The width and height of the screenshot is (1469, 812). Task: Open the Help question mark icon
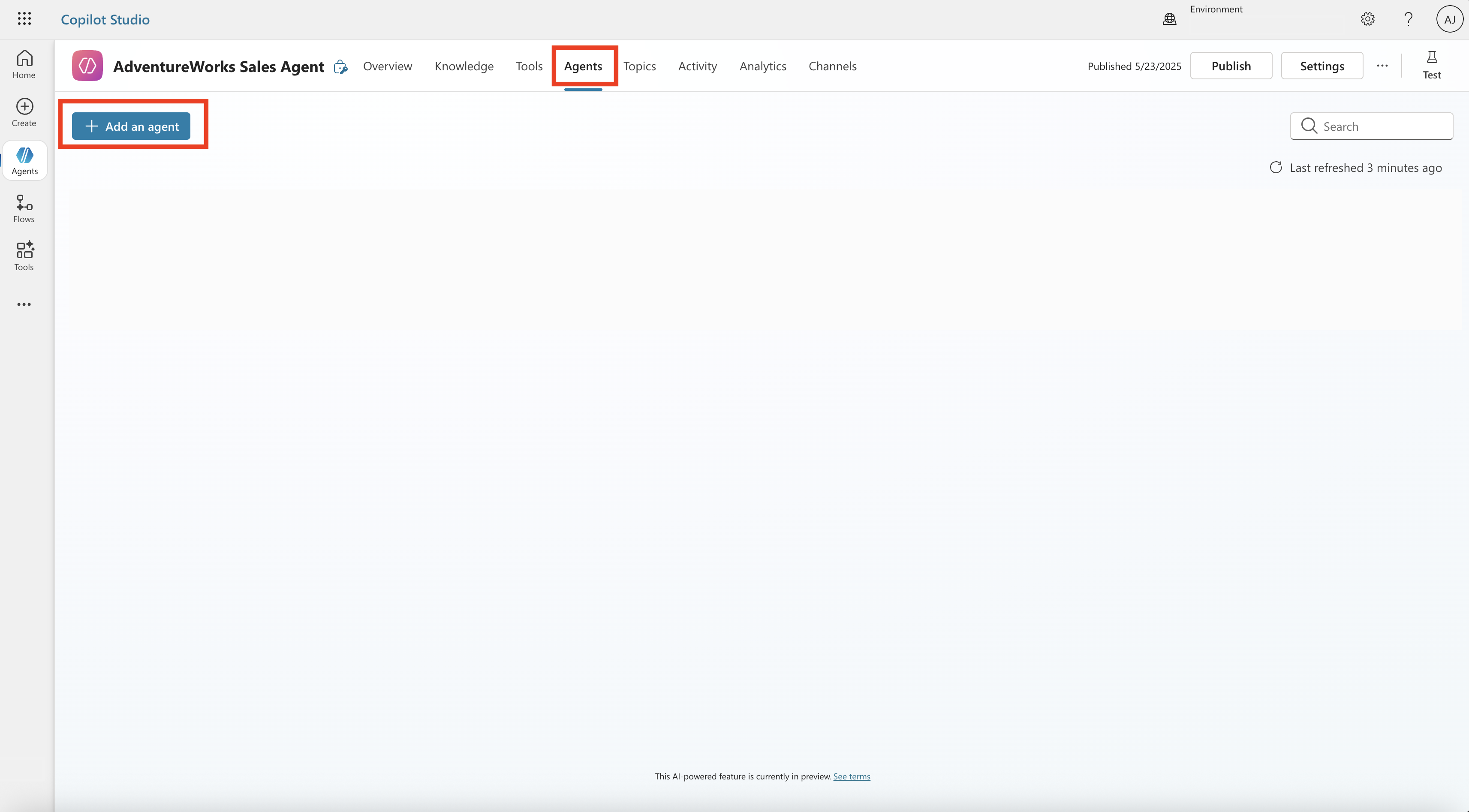tap(1408, 19)
